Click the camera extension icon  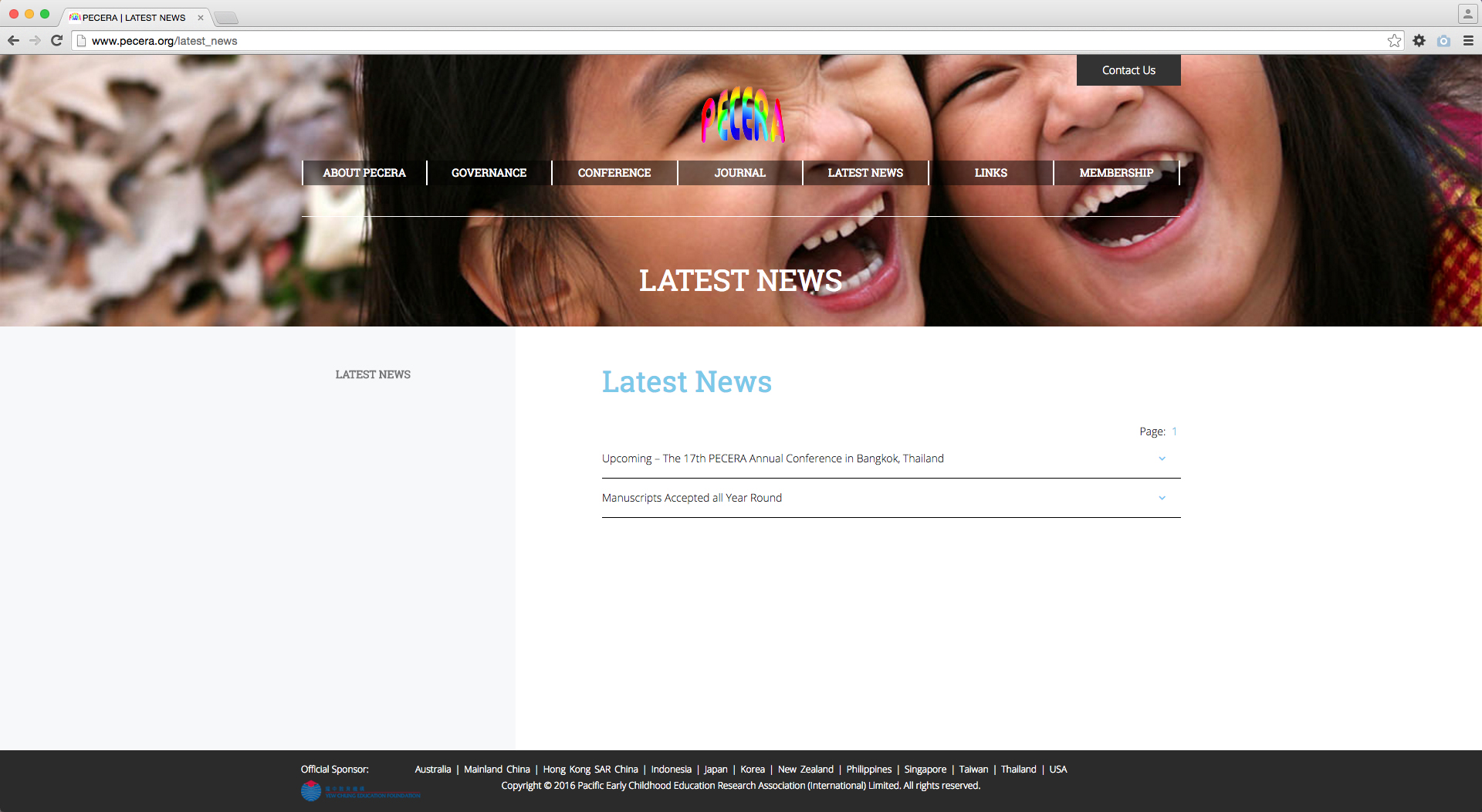click(x=1443, y=41)
